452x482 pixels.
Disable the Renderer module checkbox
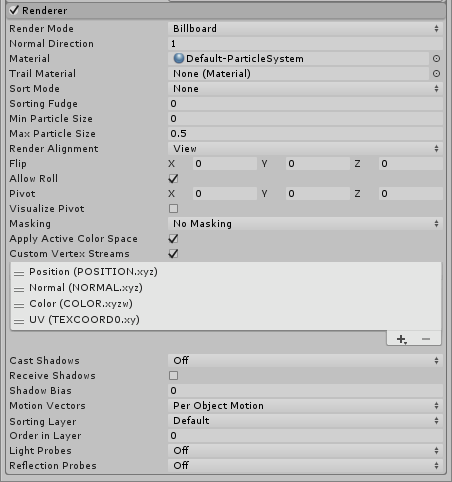[x=14, y=10]
